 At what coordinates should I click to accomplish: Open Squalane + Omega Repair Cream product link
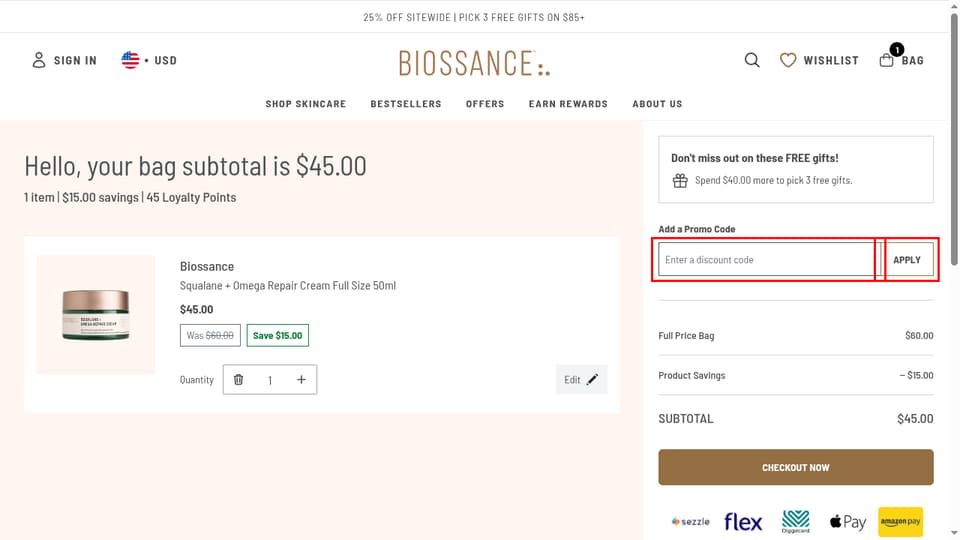point(288,285)
